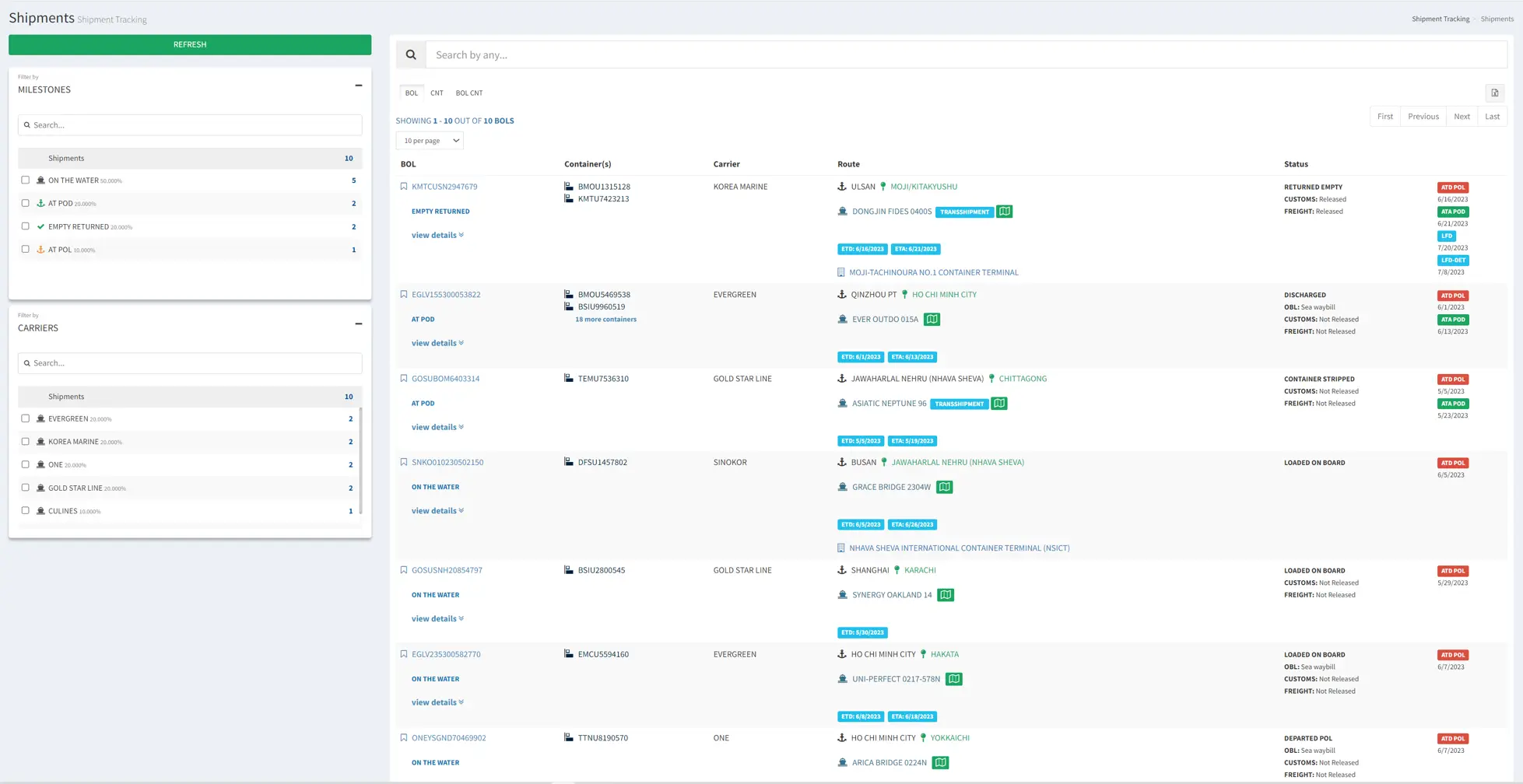Click the green REFRESH button
The height and width of the screenshot is (784, 1523).
(x=190, y=44)
